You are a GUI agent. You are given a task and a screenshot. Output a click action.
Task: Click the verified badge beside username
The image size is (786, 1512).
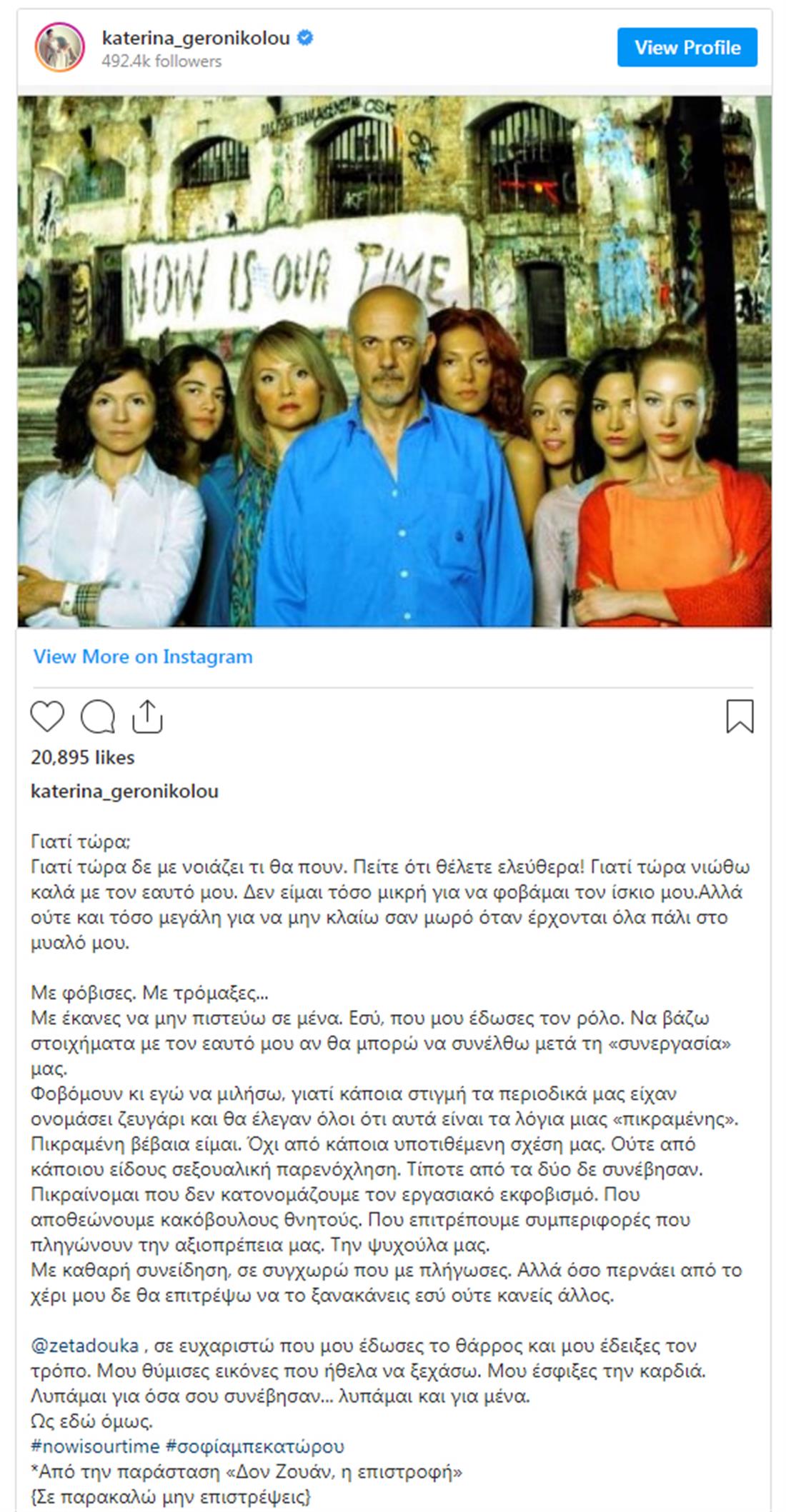click(305, 38)
